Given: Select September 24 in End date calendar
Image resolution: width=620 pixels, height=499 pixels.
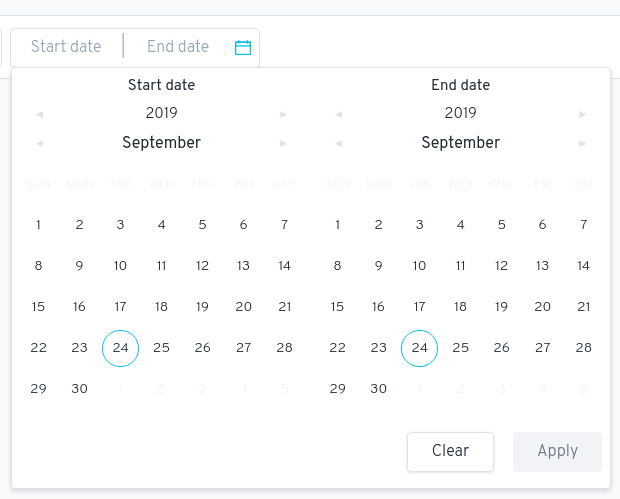Looking at the screenshot, I should point(420,348).
